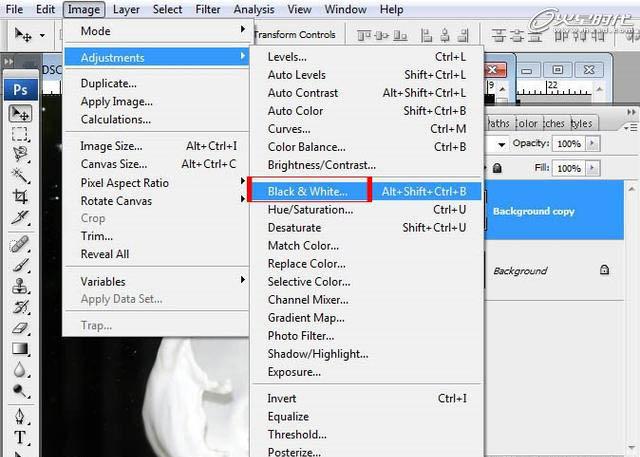640x457 pixels.
Task: Activate the Crop tool
Action: [20, 197]
